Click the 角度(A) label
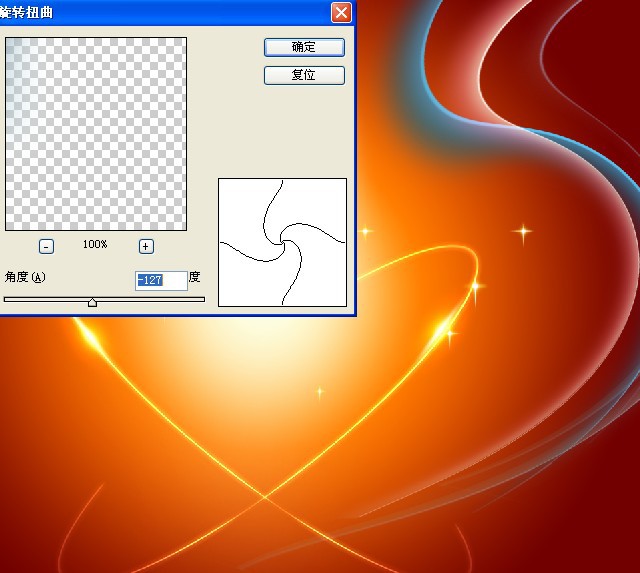 pyautogui.click(x=25, y=277)
